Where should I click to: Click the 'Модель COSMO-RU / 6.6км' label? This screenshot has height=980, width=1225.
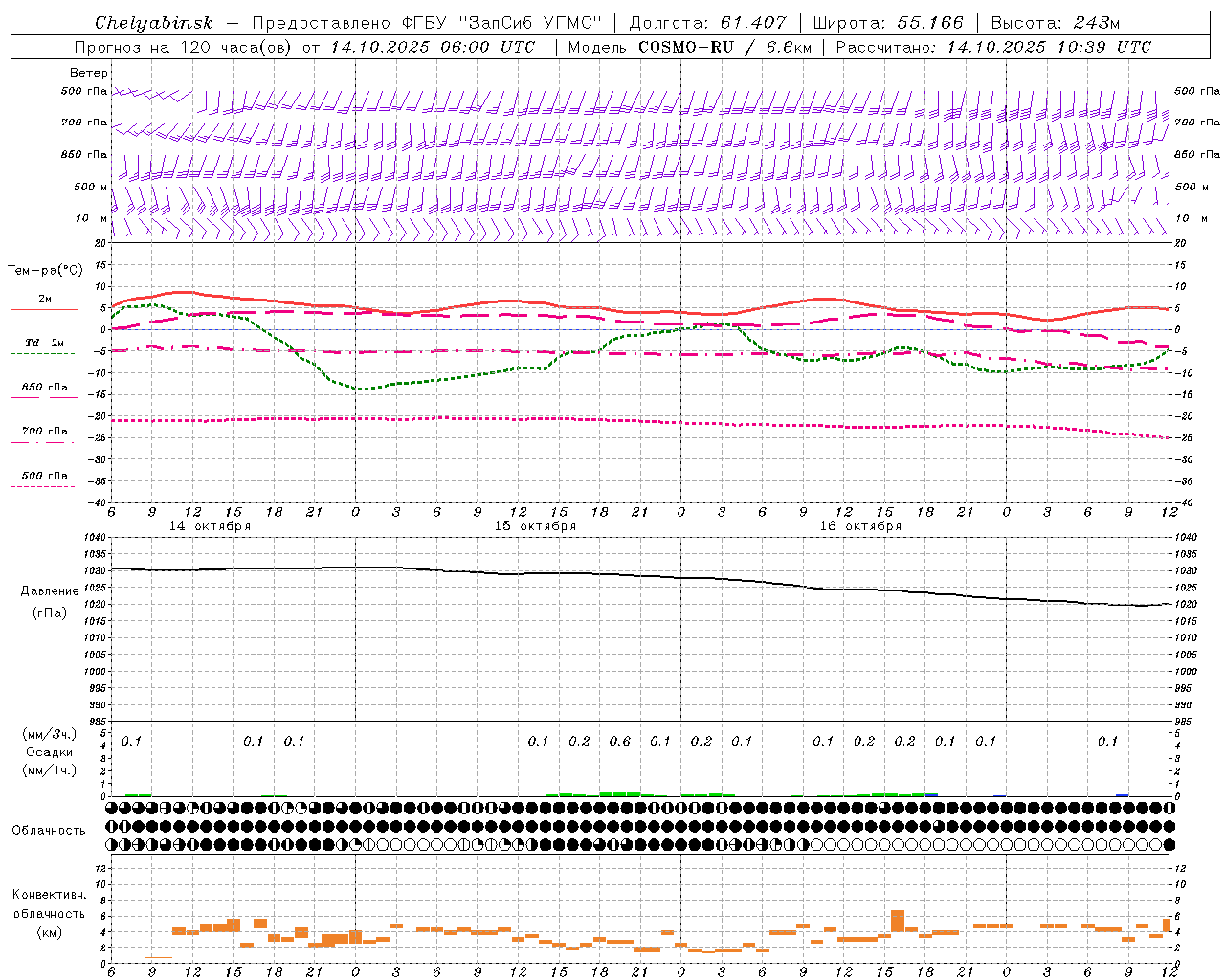[690, 47]
